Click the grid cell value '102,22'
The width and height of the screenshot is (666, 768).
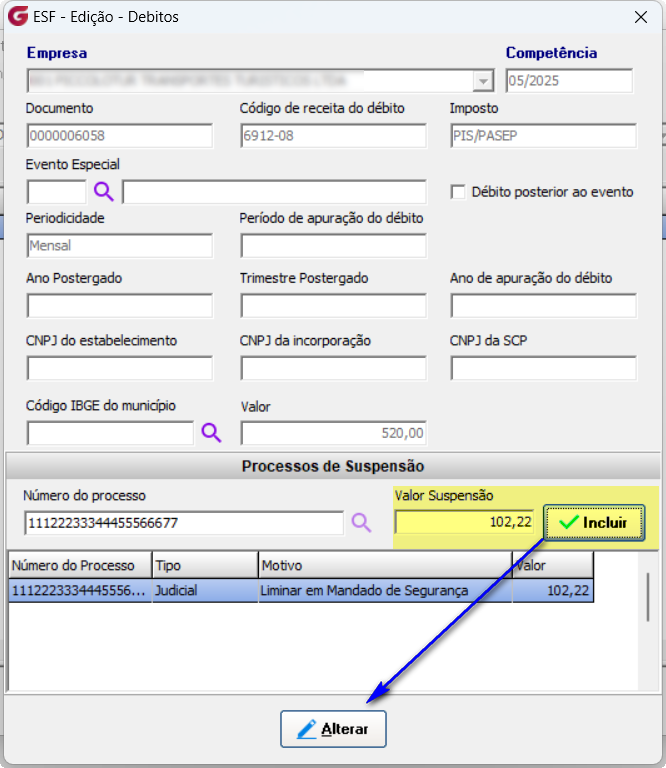click(553, 591)
